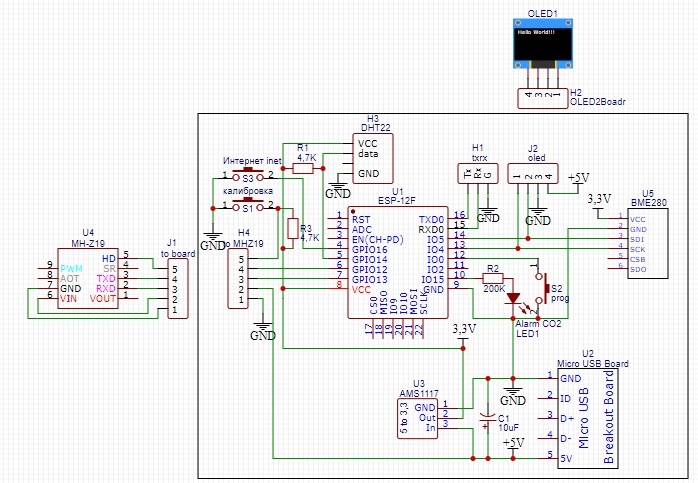Click the 3,3V power symbol below ESP-12F

464,333
